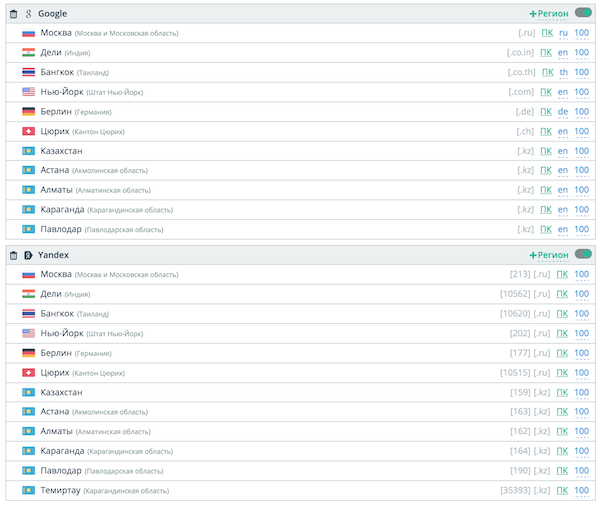The height and width of the screenshot is (505, 600).
Task: Switch ПК device for Google Павлодар
Action: point(546,230)
